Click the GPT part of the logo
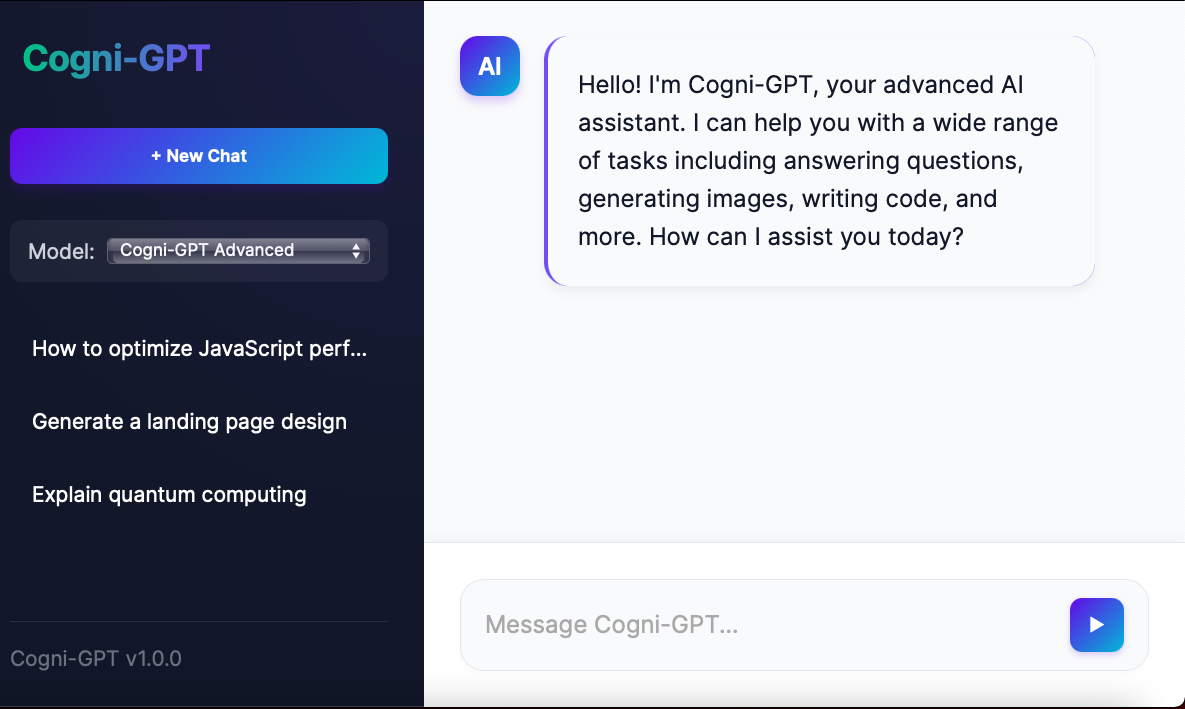Image resolution: width=1185 pixels, height=709 pixels. 175,58
